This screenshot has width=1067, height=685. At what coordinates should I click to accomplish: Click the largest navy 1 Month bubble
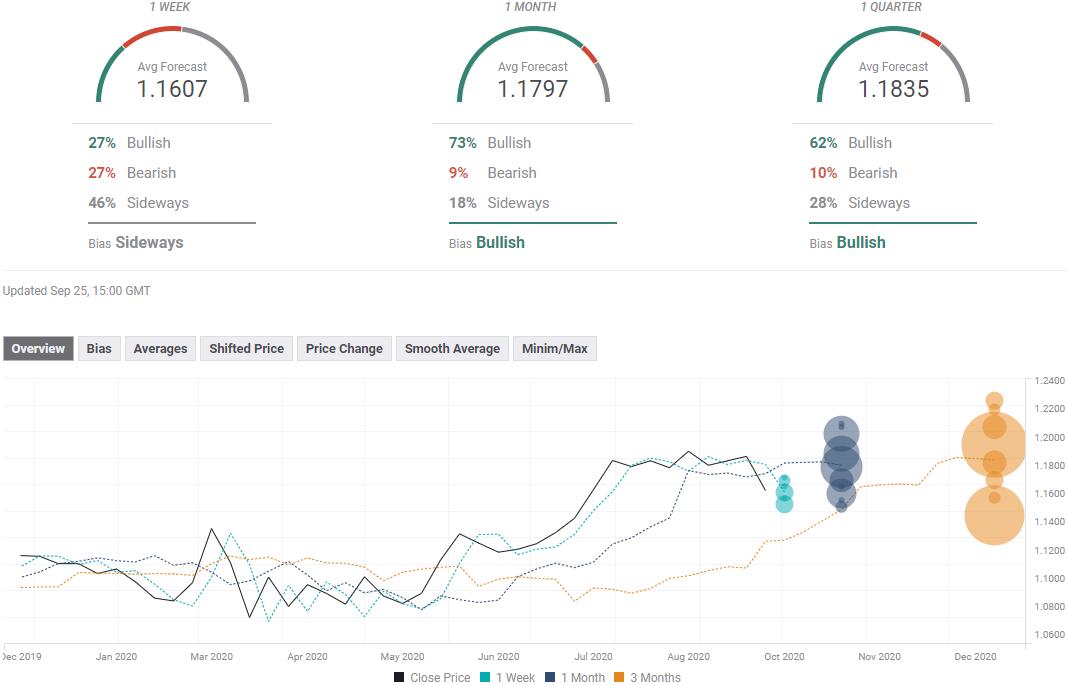point(841,465)
